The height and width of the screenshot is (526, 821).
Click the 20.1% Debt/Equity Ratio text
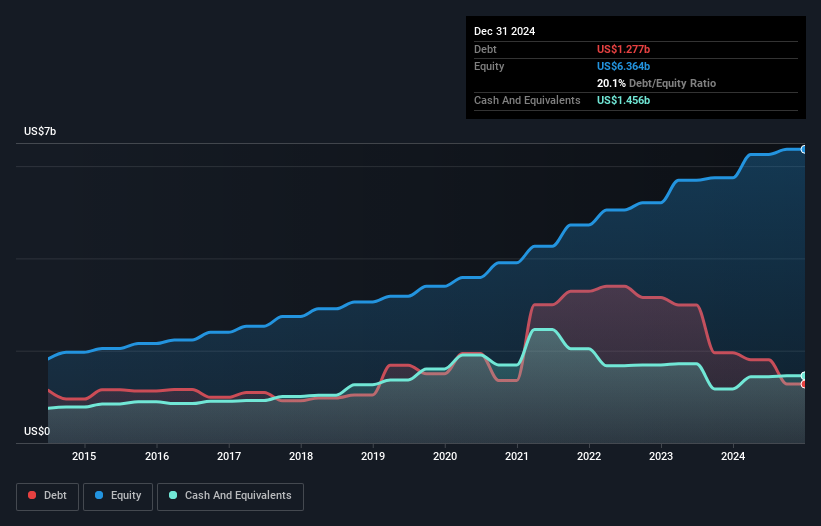656,83
